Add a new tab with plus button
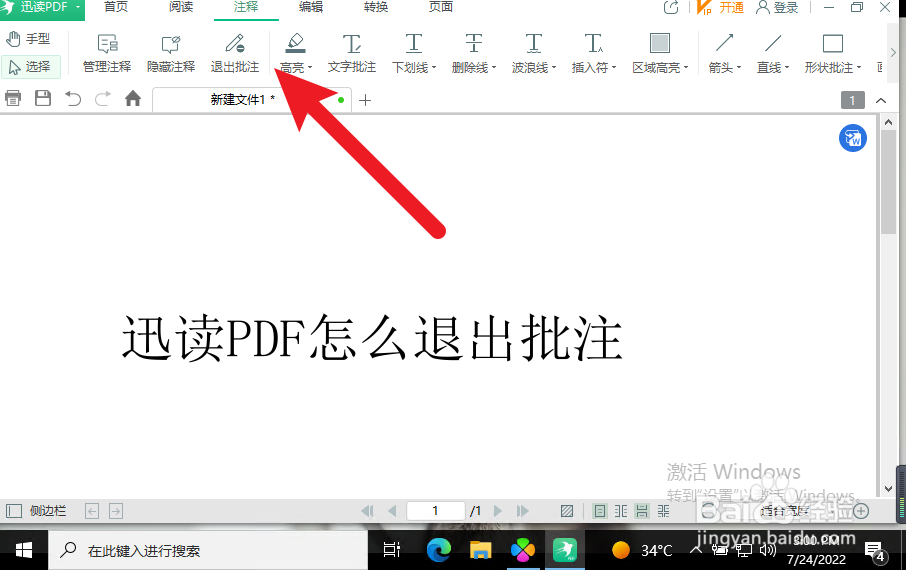Viewport: 906px width, 570px height. pyautogui.click(x=365, y=100)
